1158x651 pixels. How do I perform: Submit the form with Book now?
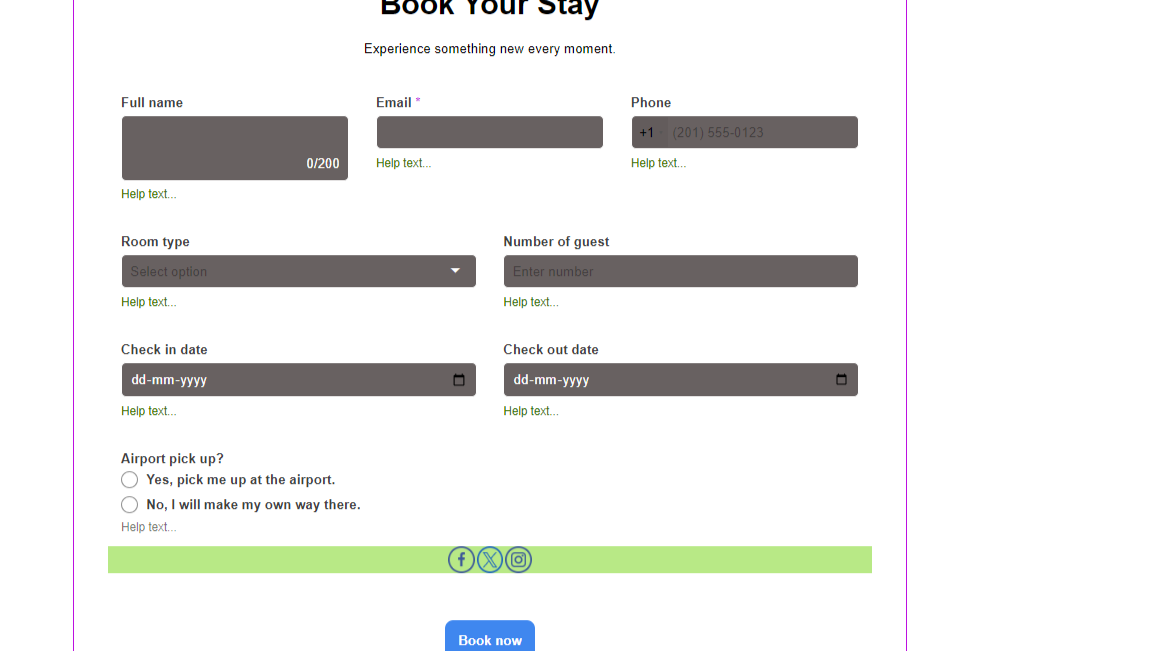490,639
